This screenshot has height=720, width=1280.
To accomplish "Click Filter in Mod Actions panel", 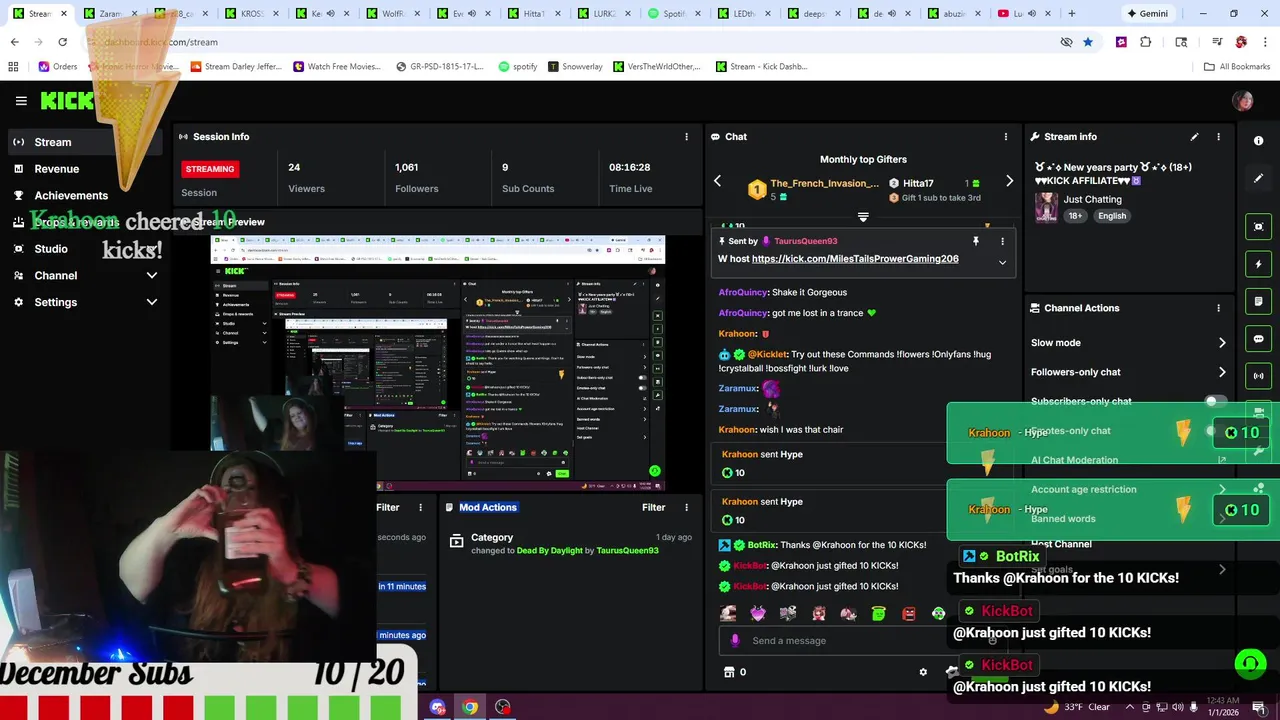I will 653,508.
